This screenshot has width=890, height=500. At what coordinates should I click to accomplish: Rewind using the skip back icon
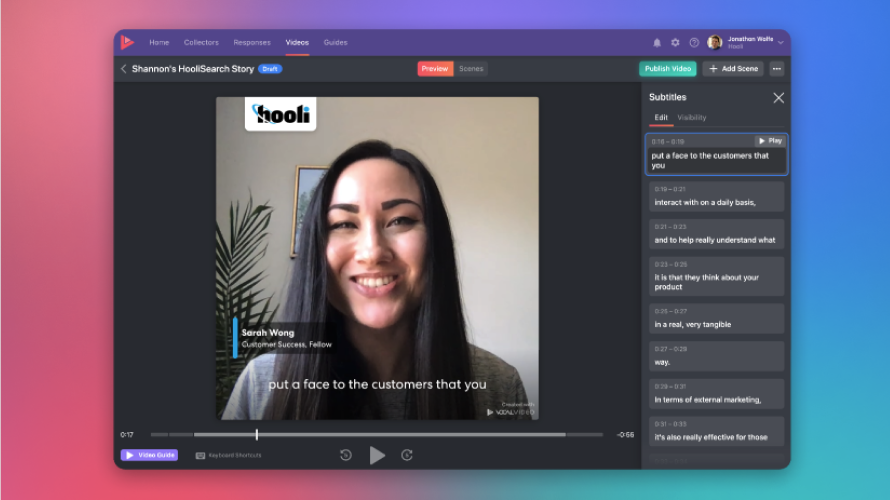(346, 455)
